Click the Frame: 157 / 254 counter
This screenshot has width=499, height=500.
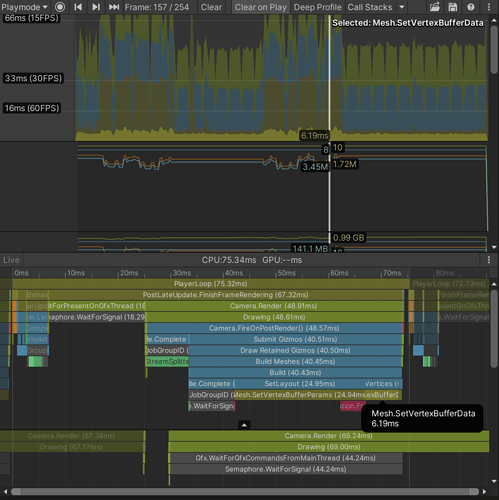click(x=157, y=7)
